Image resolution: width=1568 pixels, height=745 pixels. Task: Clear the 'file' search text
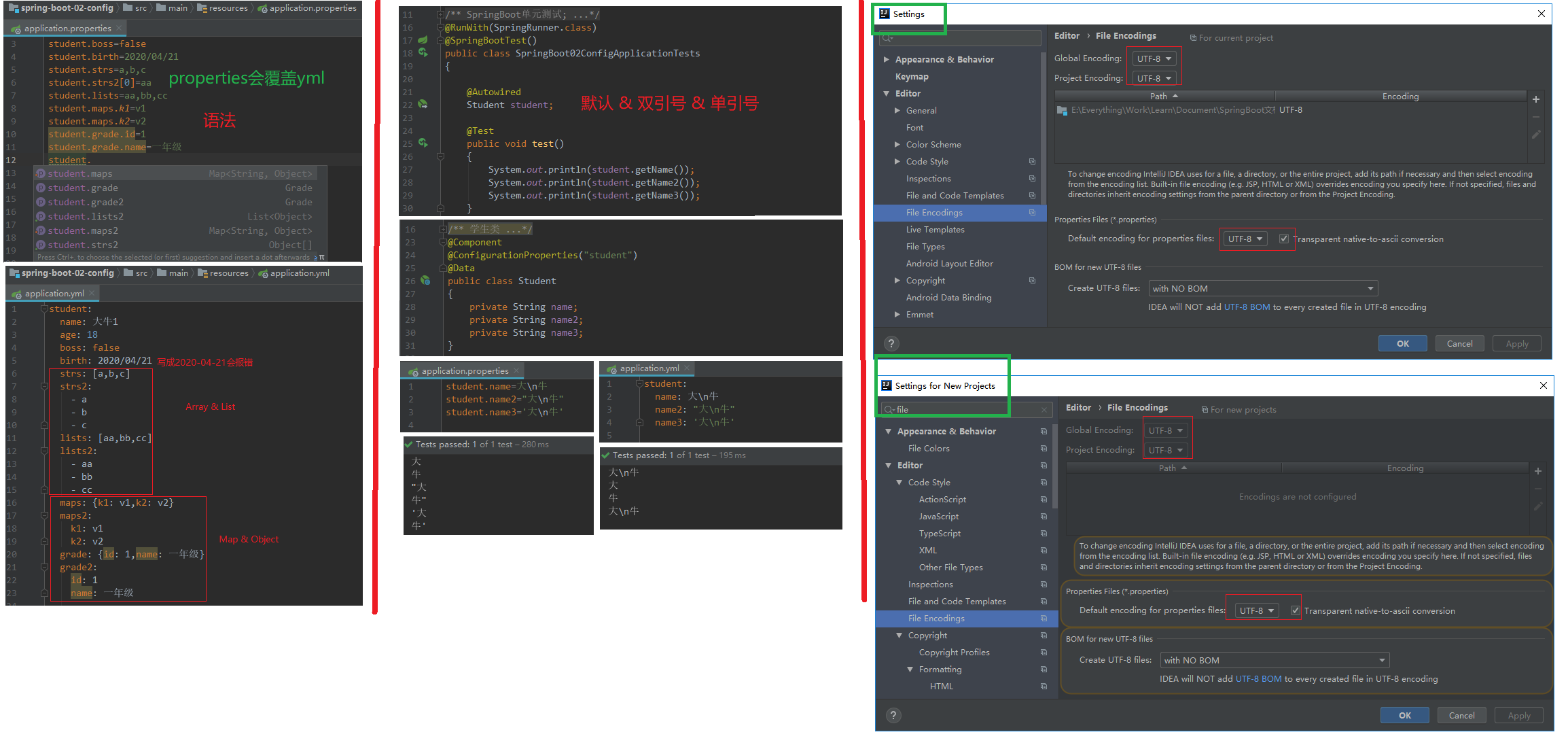(1044, 409)
